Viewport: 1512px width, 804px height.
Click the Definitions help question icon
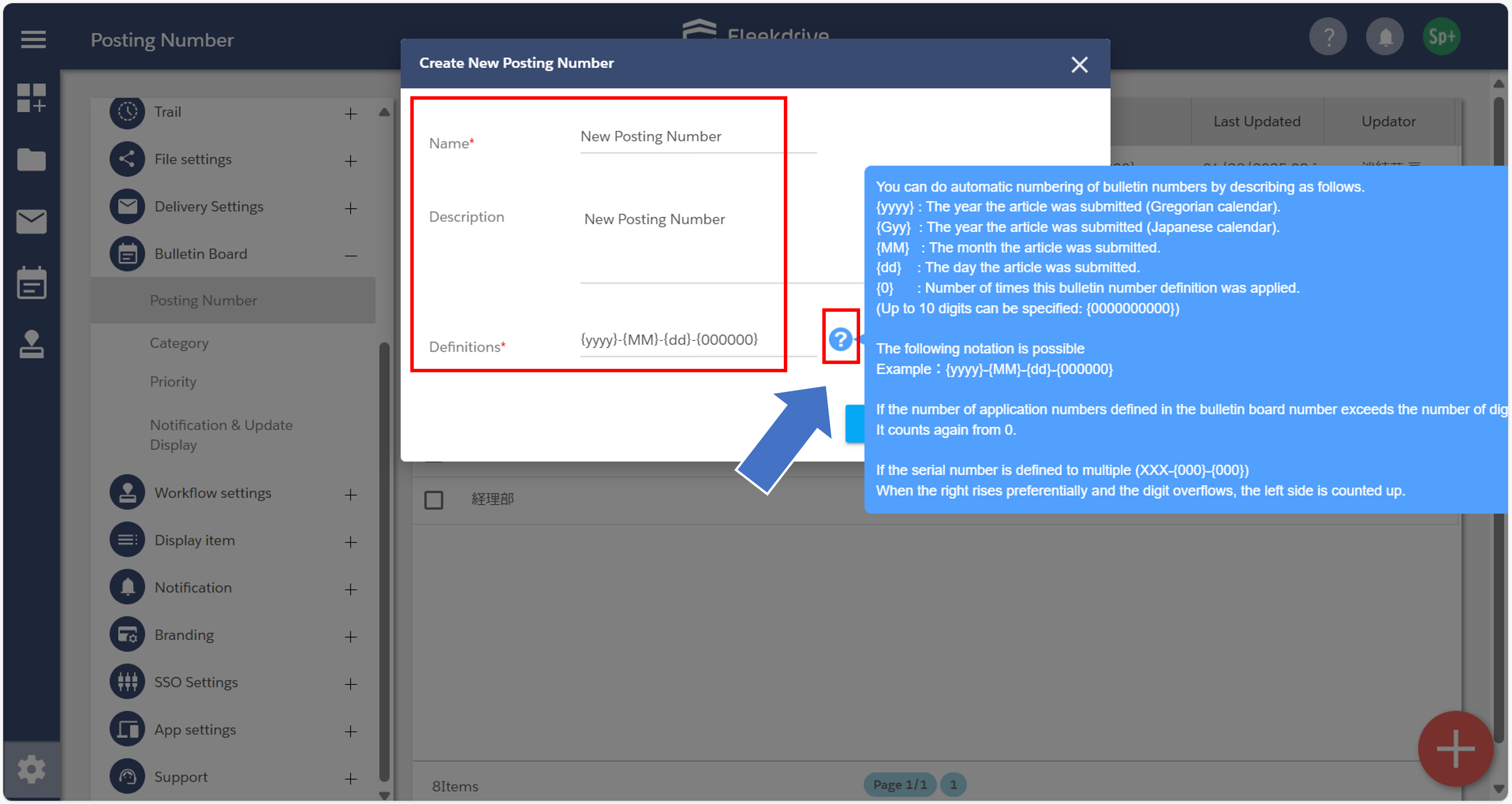(x=840, y=339)
